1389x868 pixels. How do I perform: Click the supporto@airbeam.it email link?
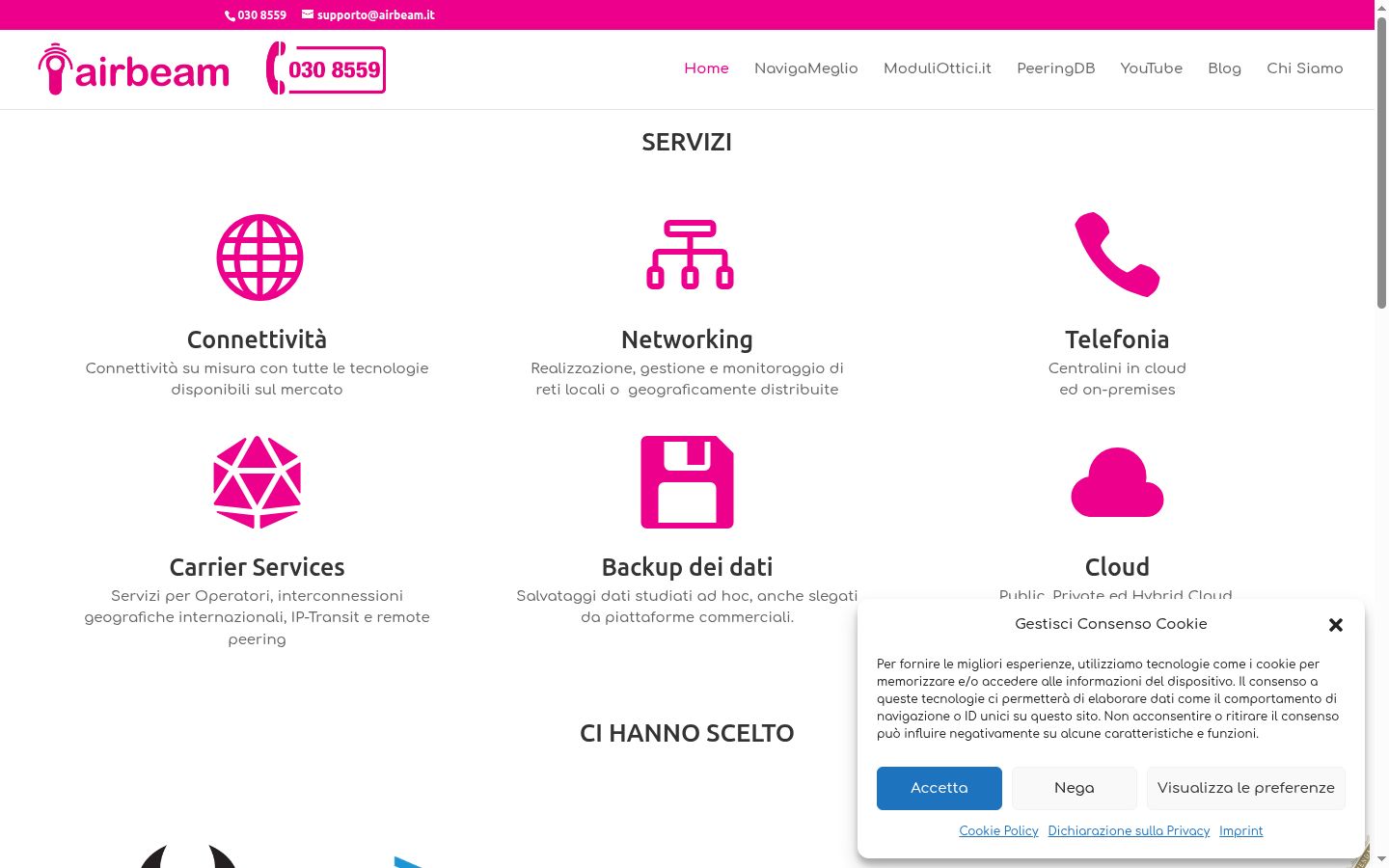point(368,15)
